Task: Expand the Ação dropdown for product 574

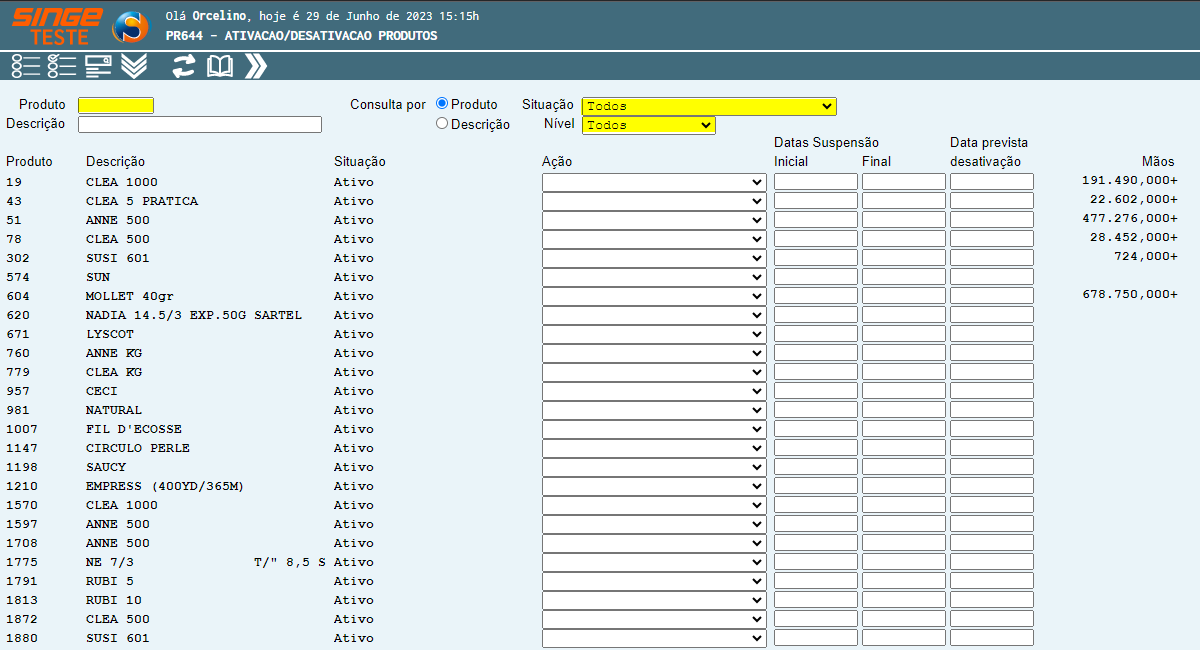Action: point(654,277)
